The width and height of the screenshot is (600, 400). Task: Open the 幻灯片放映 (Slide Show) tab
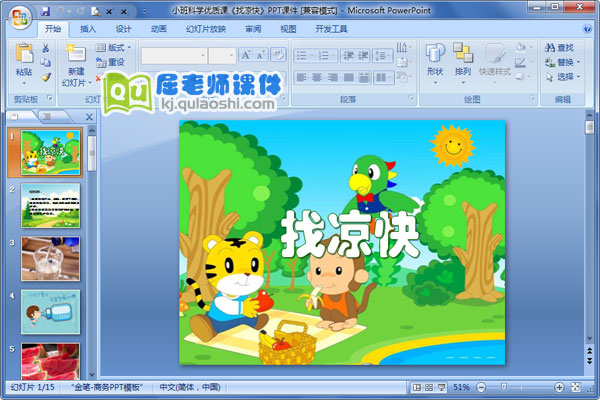coord(206,29)
